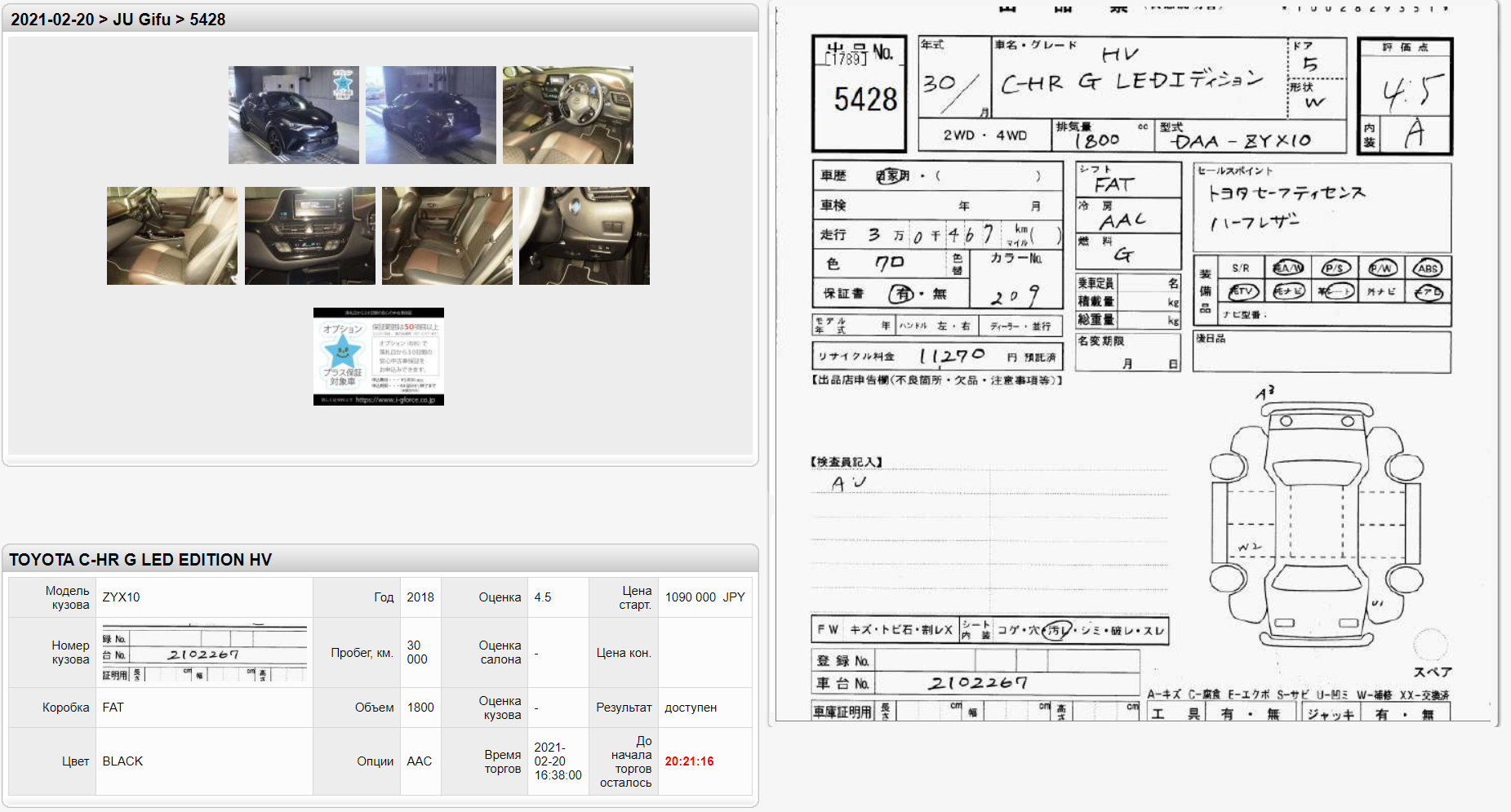This screenshot has height=812, width=1511.
Task: Select the AAC options value
Action: pos(420,761)
